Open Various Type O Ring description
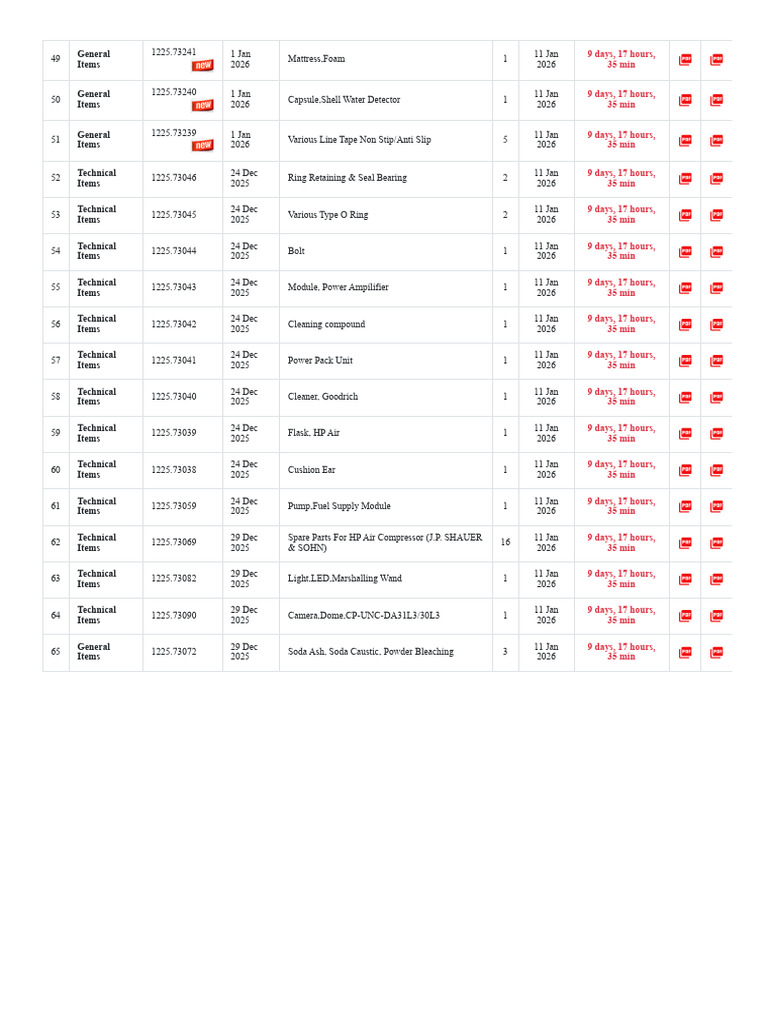 328,214
